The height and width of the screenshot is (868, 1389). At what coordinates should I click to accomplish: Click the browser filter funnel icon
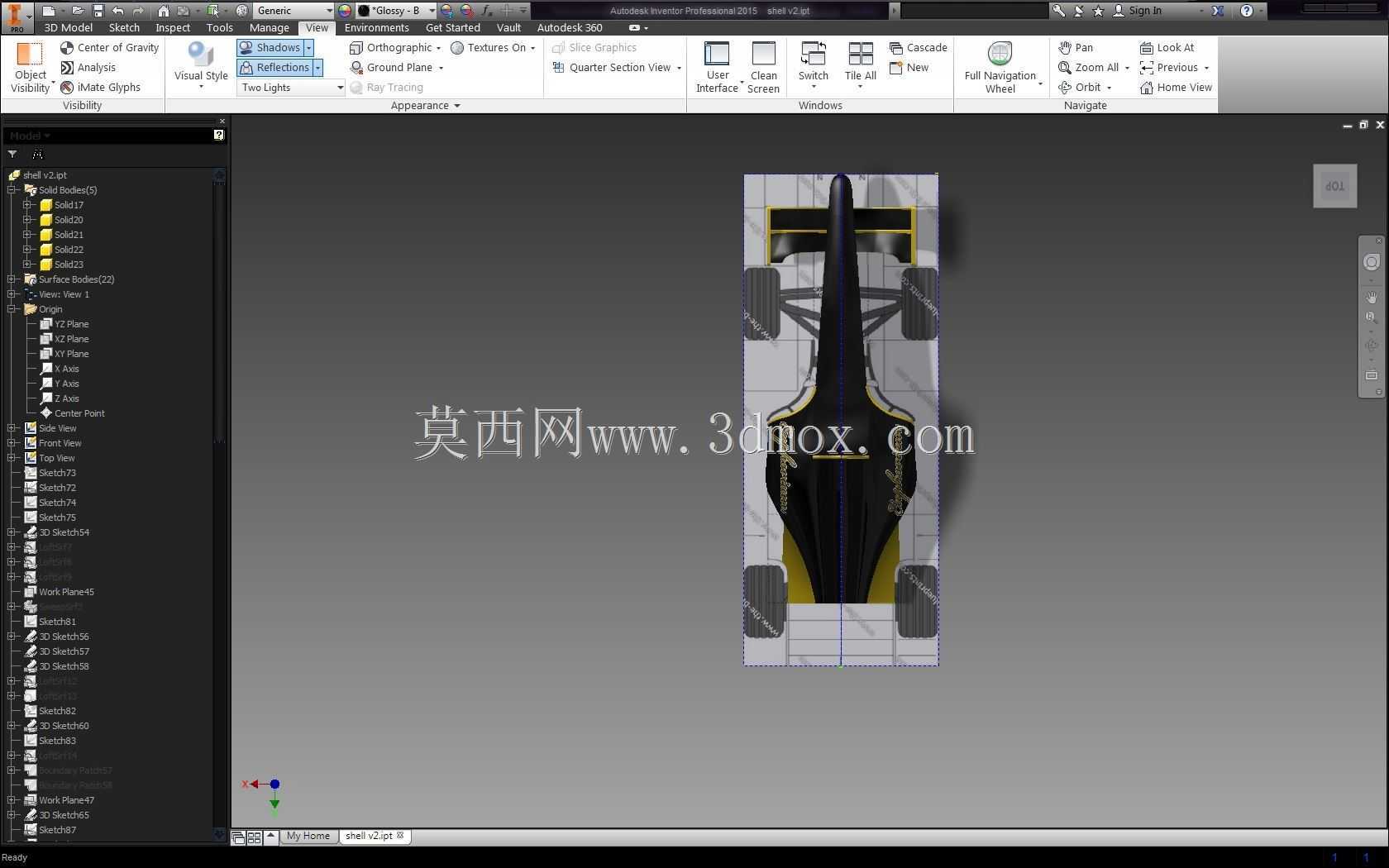[x=12, y=155]
